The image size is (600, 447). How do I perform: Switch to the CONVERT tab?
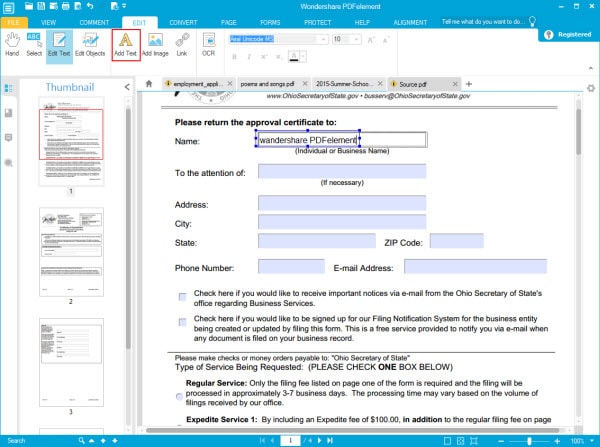pyautogui.click(x=183, y=23)
